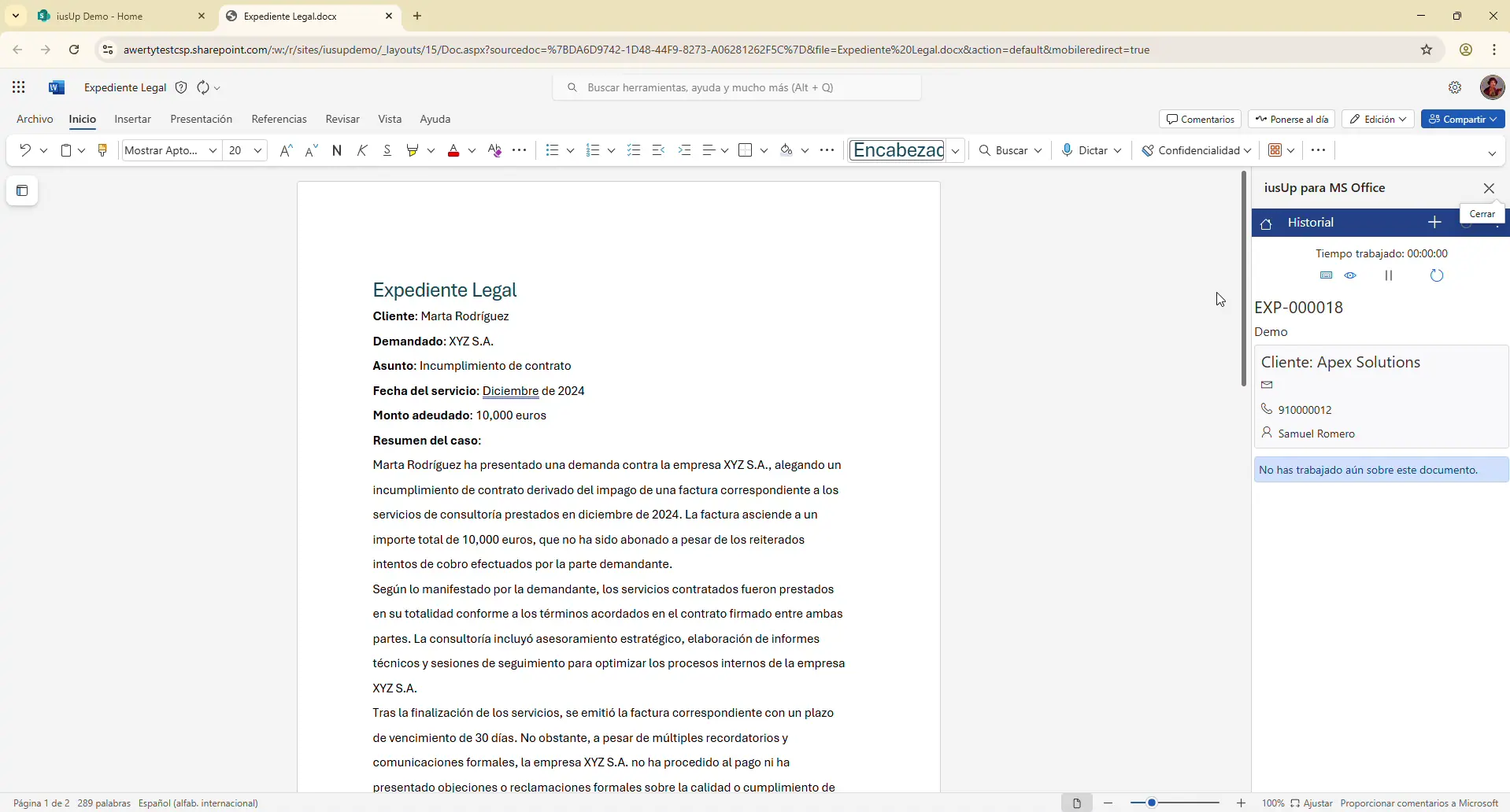Click the clear formatting icon

pyautogui.click(x=495, y=150)
